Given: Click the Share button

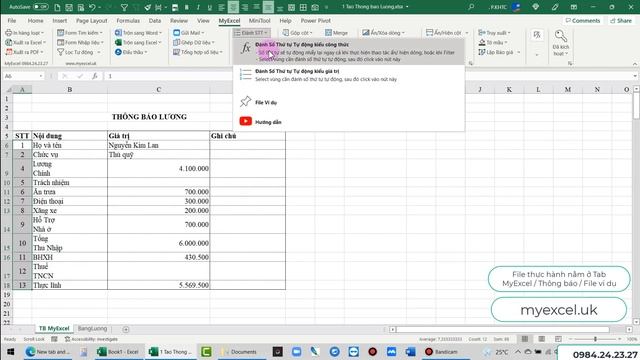Looking at the screenshot, I should [621, 20].
